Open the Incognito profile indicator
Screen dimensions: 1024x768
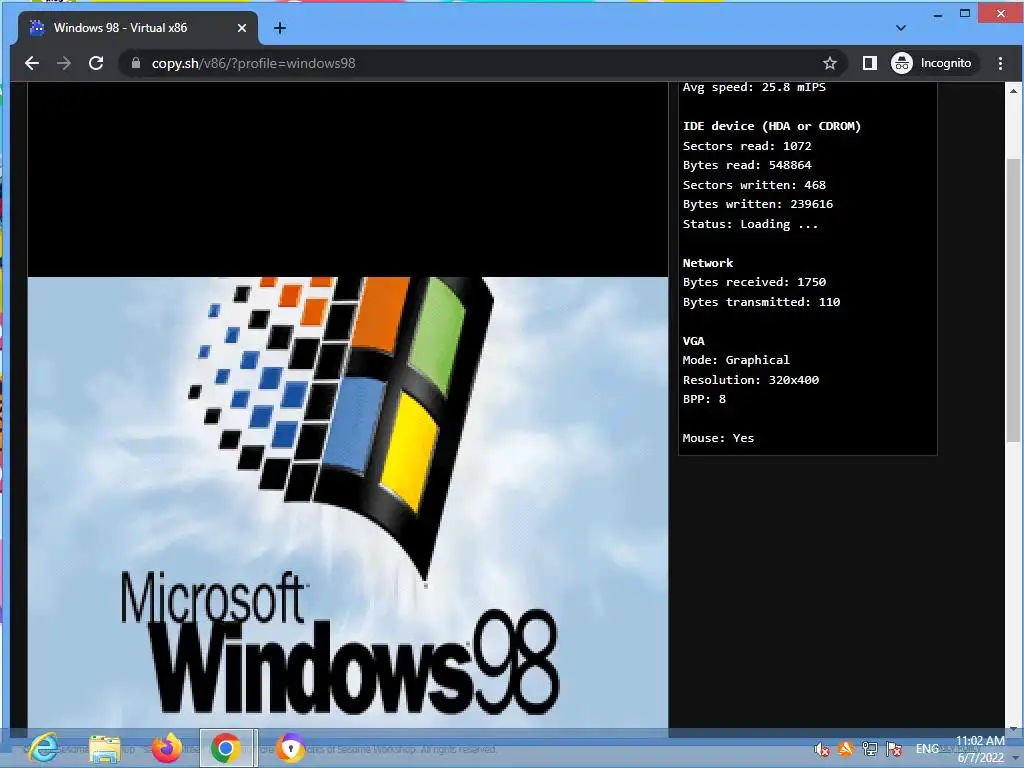point(932,63)
